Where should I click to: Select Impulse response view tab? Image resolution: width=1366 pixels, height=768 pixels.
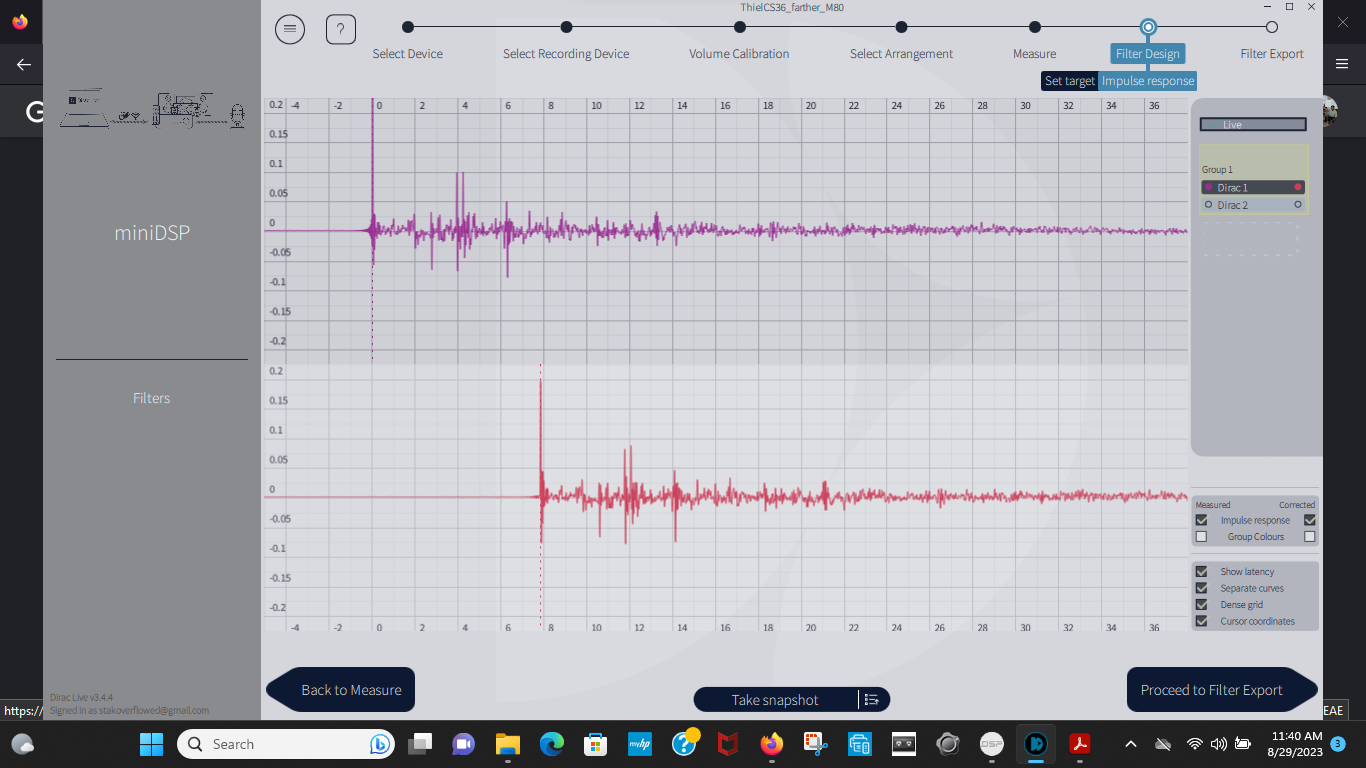pos(1148,81)
